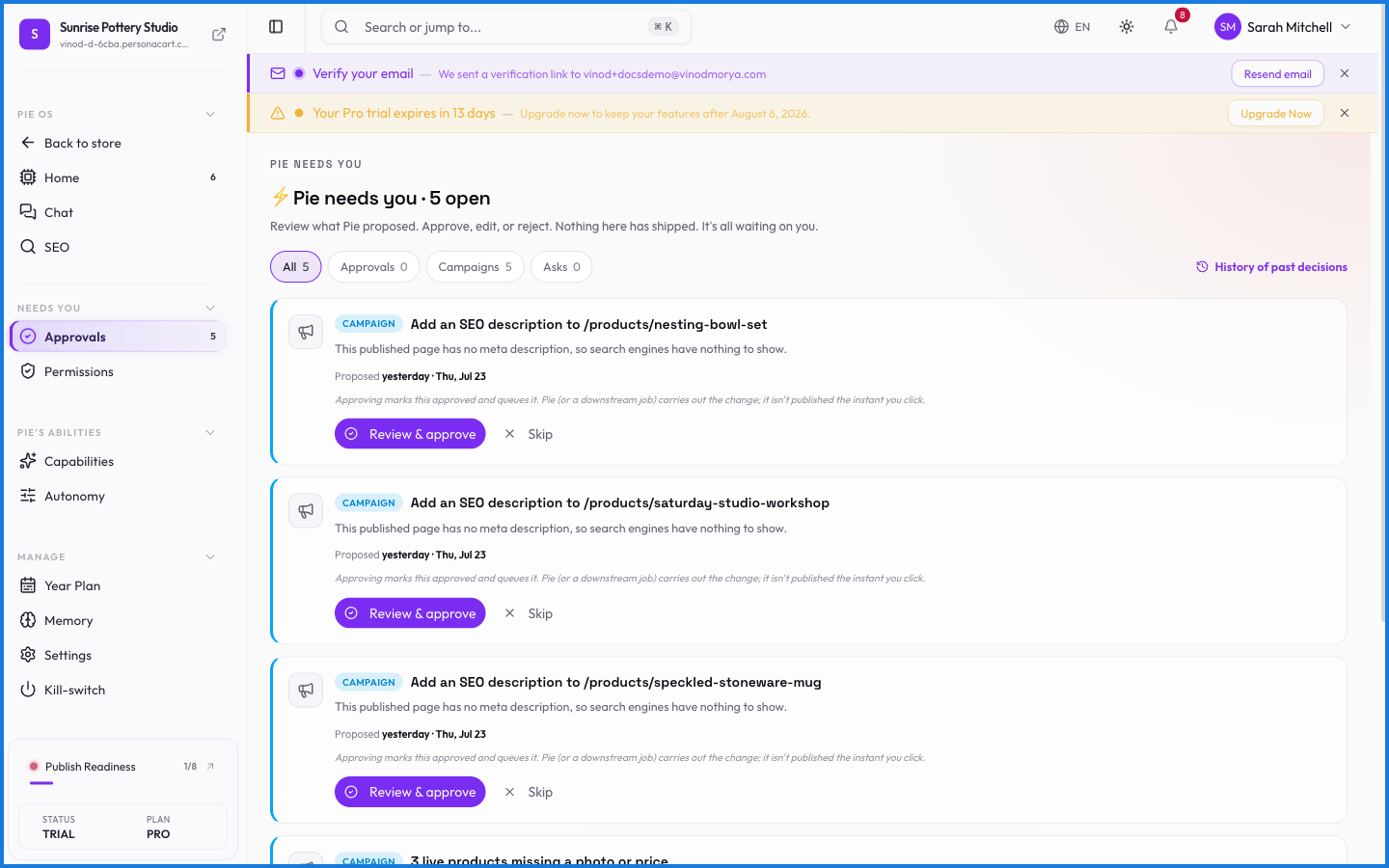Skip the saturday-studio-workshop proposal
The image size is (1389, 868).
click(529, 613)
